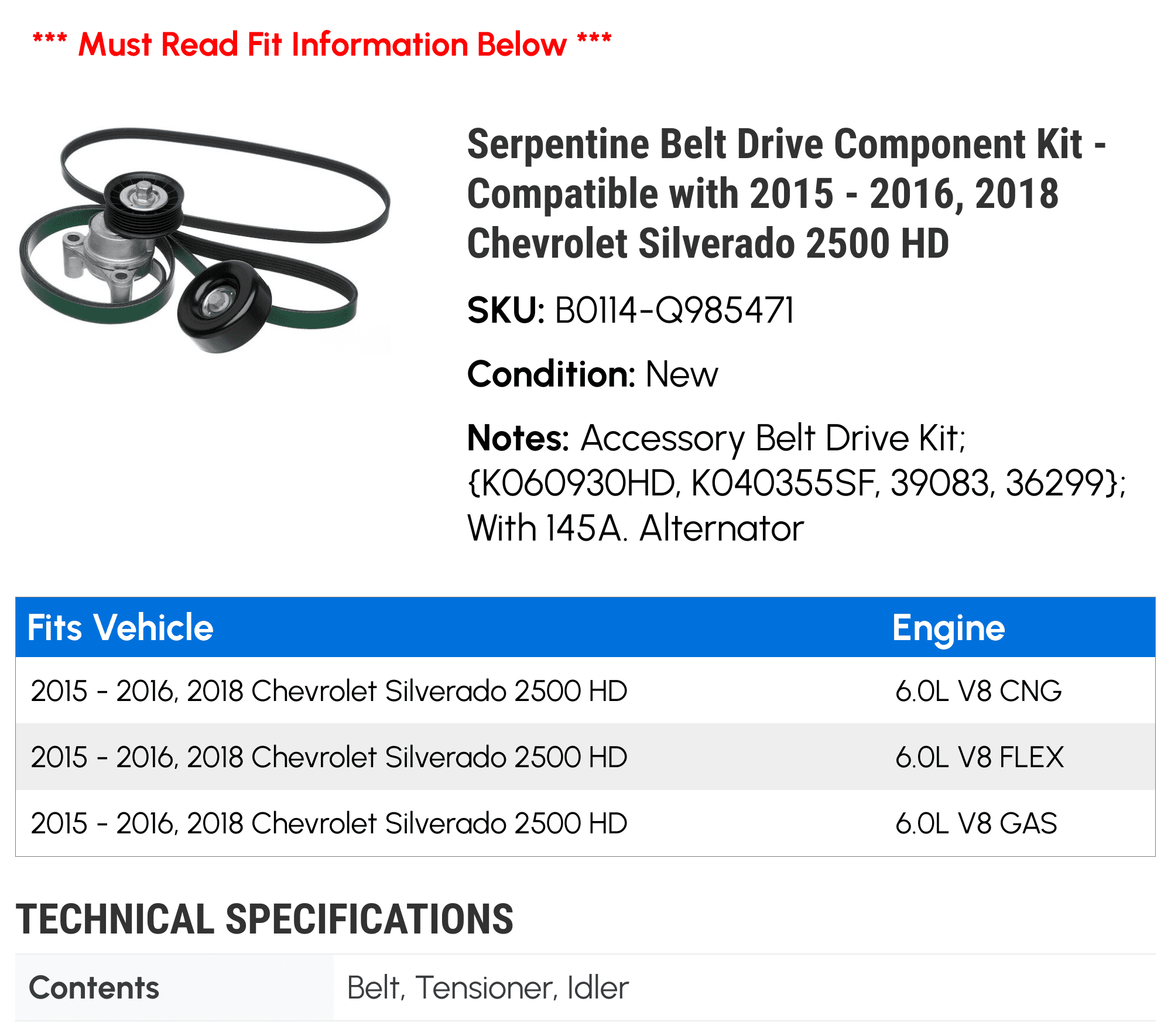Click the 6.0L V8 CNG engine cell

point(978,691)
